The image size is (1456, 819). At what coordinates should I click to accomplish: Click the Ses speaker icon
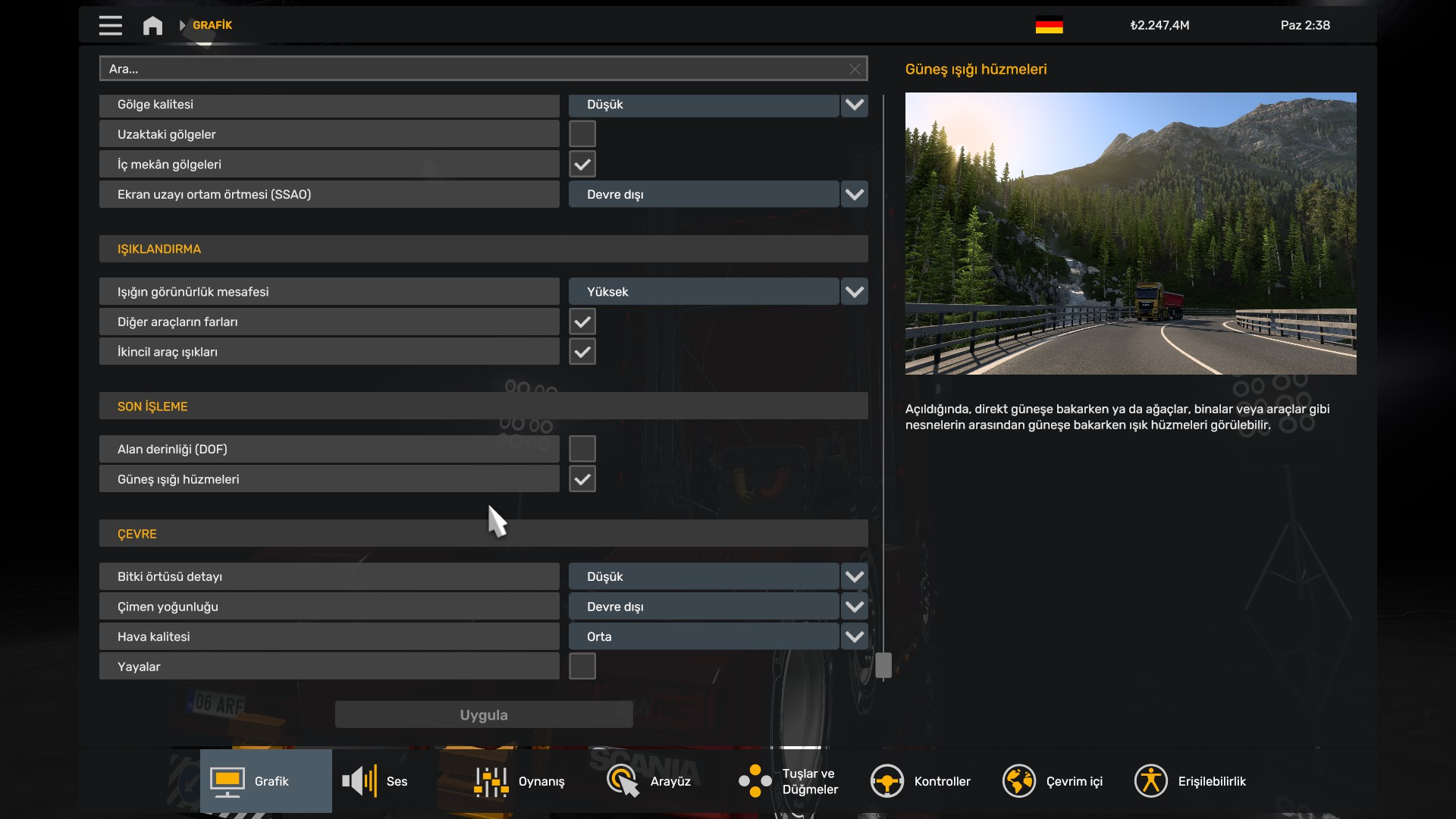point(359,781)
